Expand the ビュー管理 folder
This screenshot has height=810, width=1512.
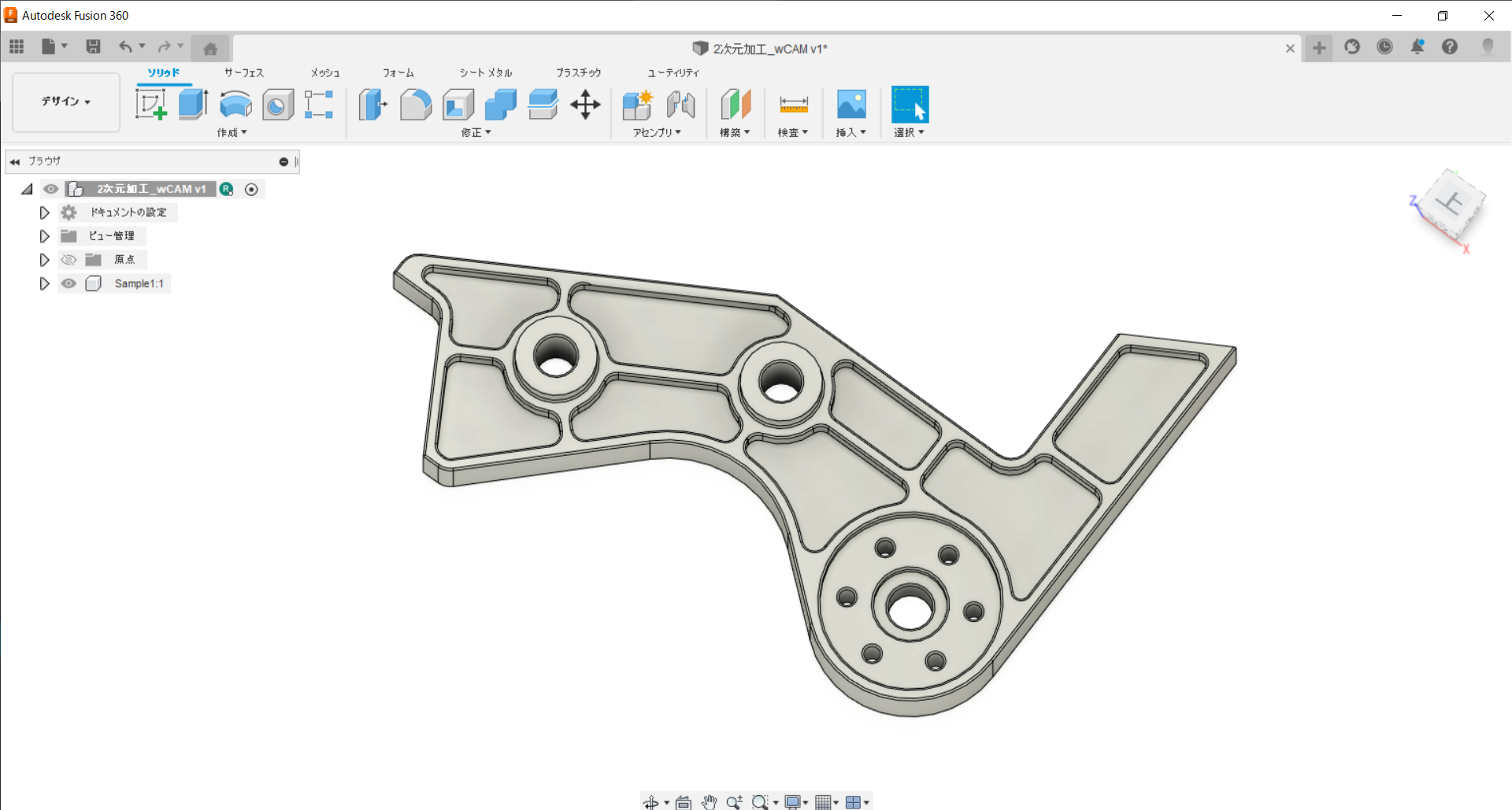tap(44, 236)
